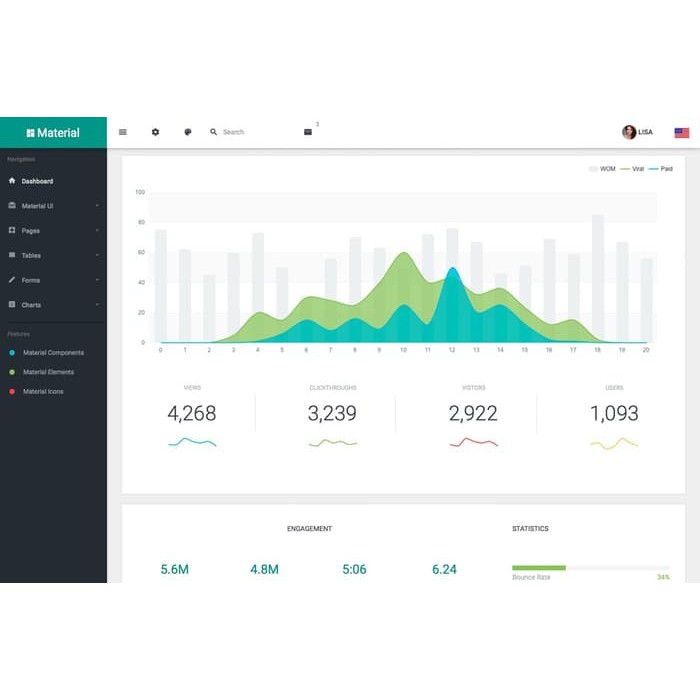Toggle the Viral legend series
Image resolution: width=700 pixels, height=700 pixels.
click(633, 169)
